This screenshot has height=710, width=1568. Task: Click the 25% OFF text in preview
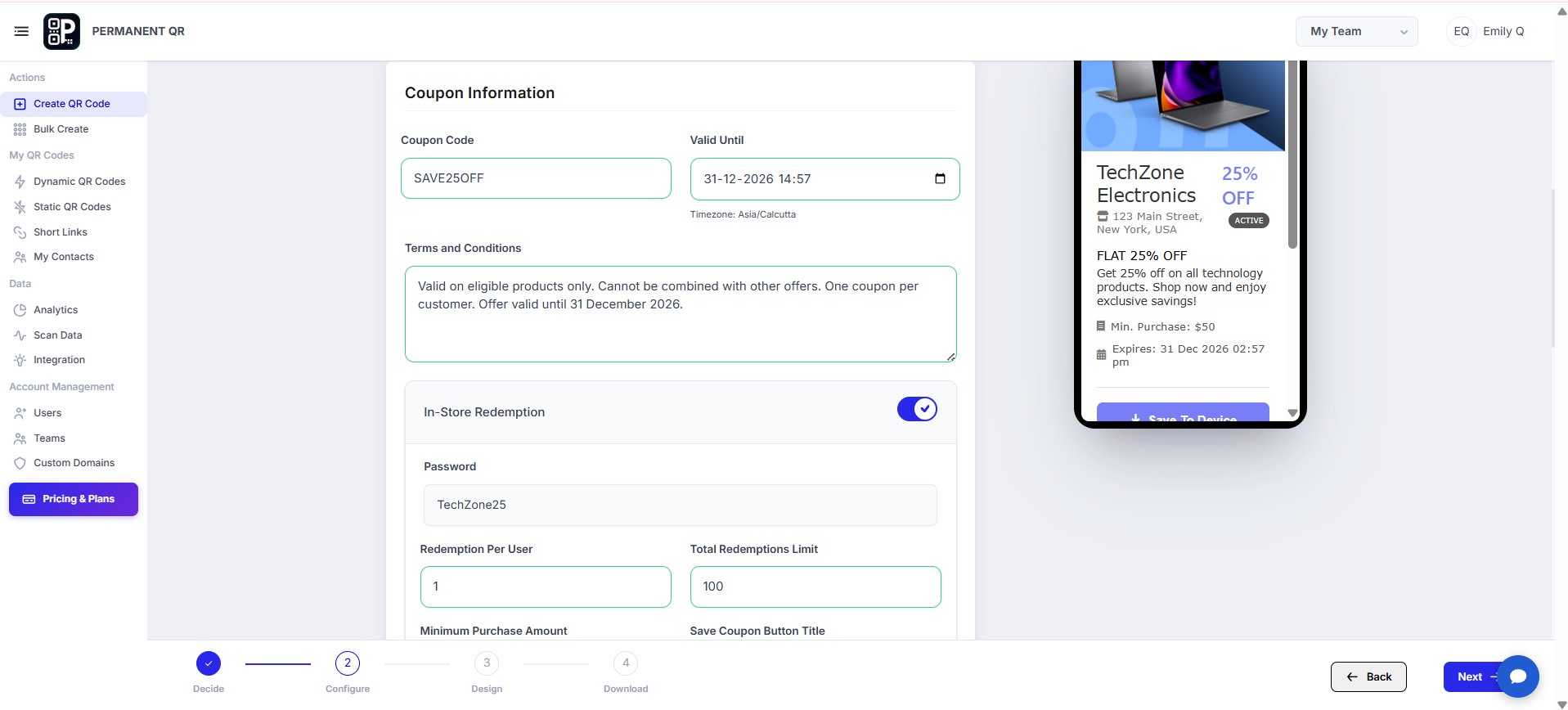pos(1239,186)
